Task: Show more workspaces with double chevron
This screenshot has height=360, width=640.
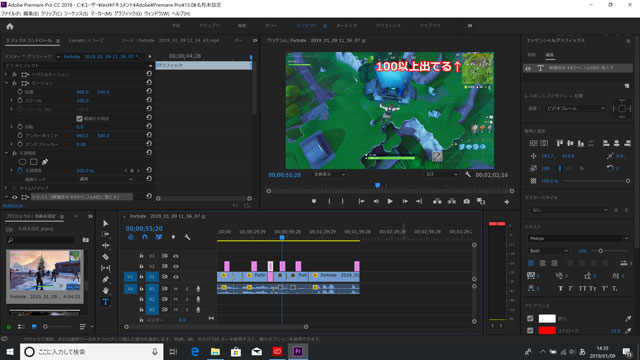Action: tap(470, 26)
